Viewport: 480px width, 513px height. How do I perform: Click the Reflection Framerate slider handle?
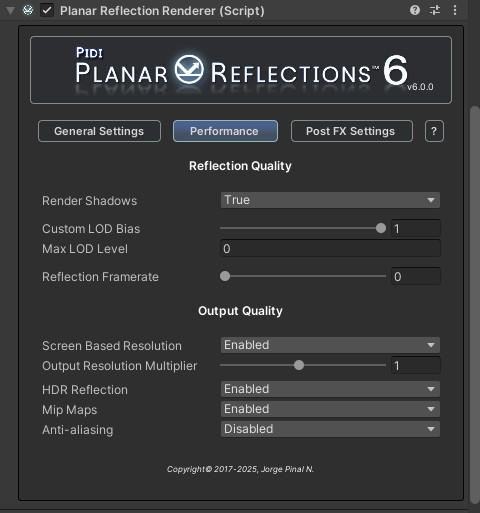(x=225, y=276)
